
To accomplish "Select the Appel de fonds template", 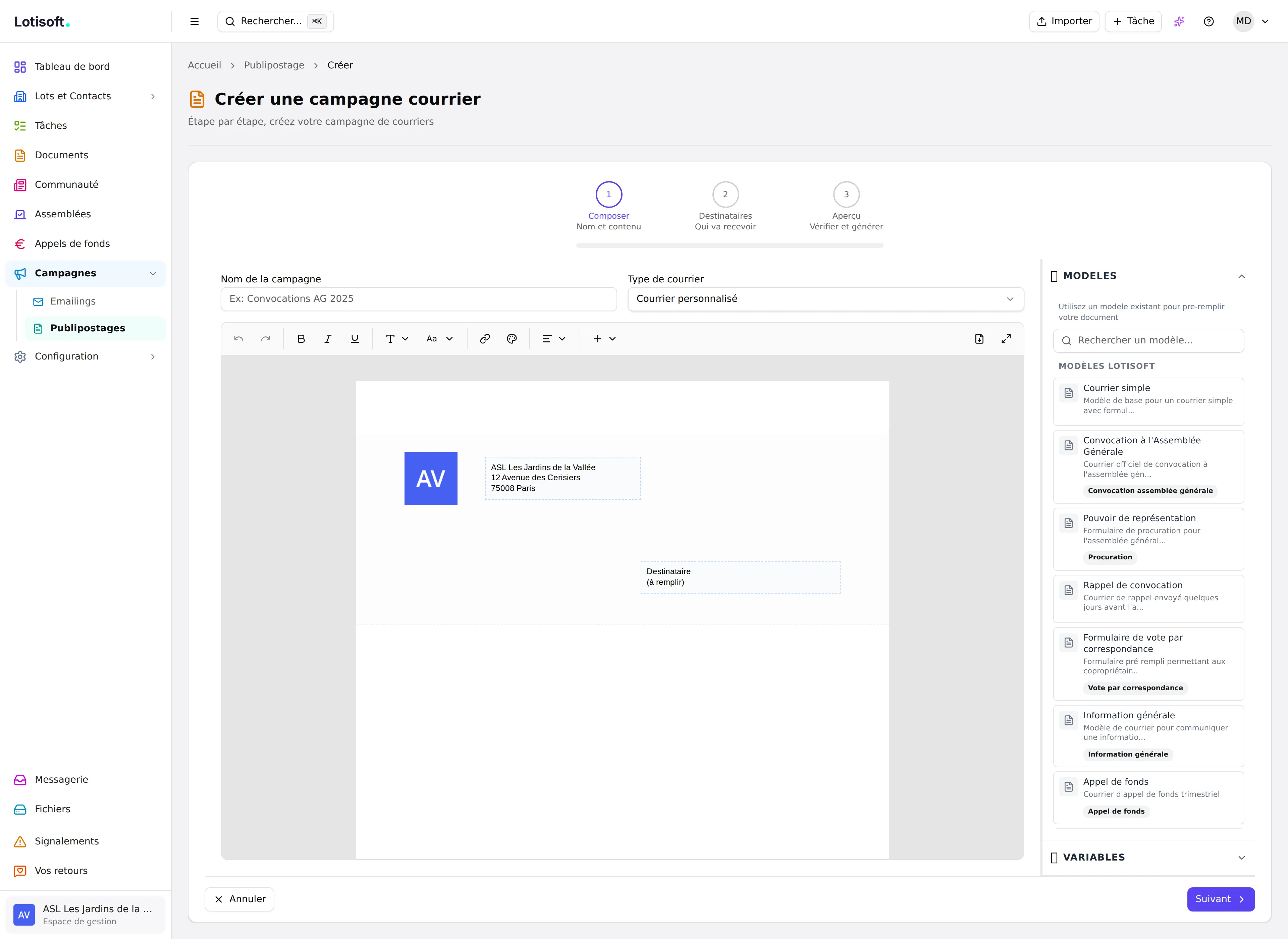I will (x=1149, y=797).
